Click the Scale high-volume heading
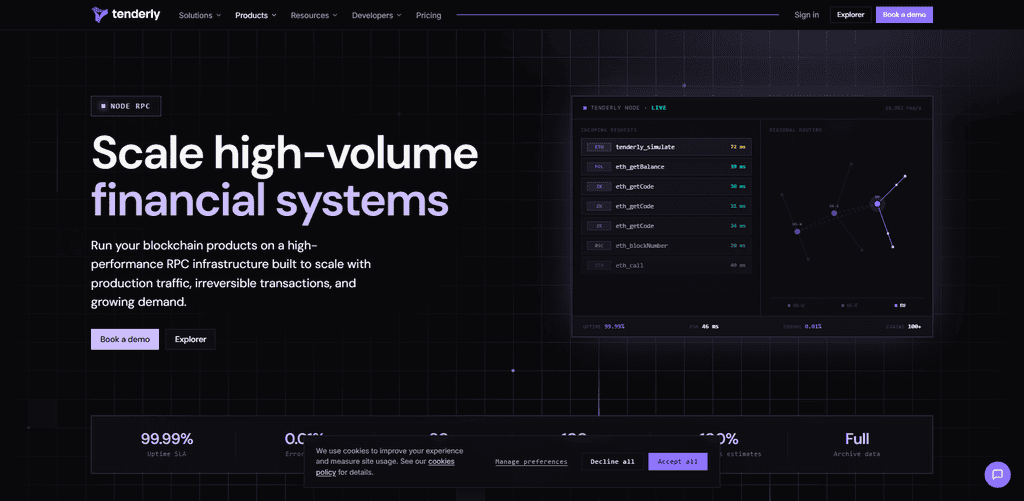 [x=285, y=154]
